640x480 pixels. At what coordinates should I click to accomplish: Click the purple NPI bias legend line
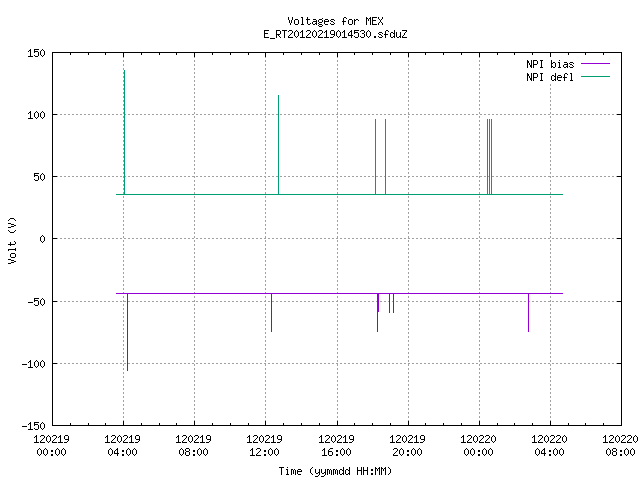click(595, 64)
